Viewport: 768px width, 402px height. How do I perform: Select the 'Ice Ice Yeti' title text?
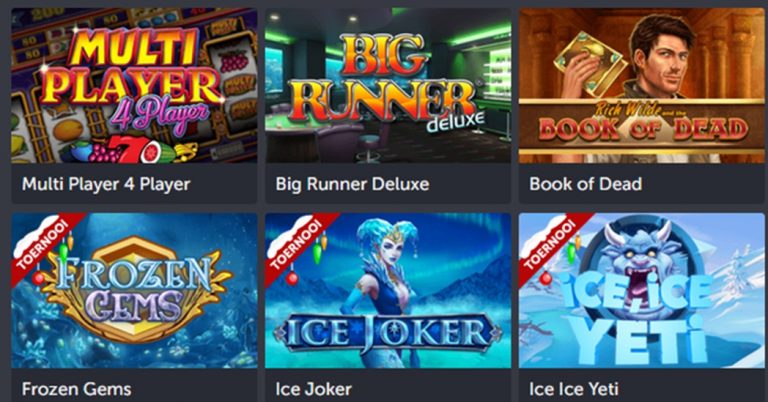[x=574, y=389]
